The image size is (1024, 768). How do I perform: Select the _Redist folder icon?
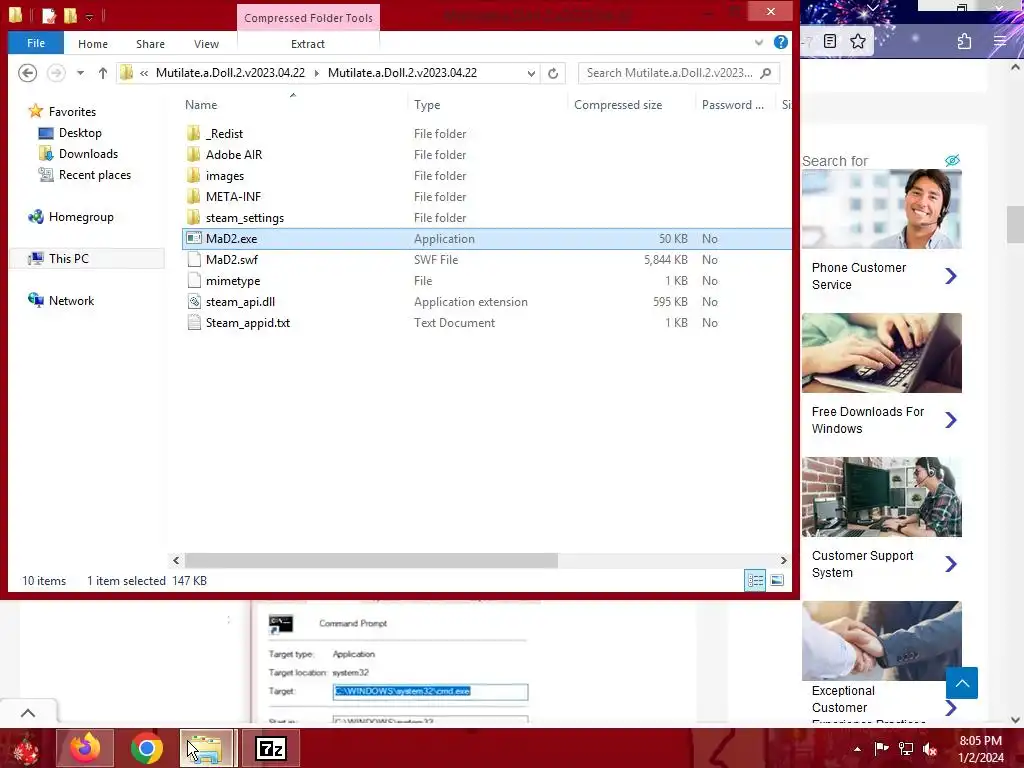(193, 133)
